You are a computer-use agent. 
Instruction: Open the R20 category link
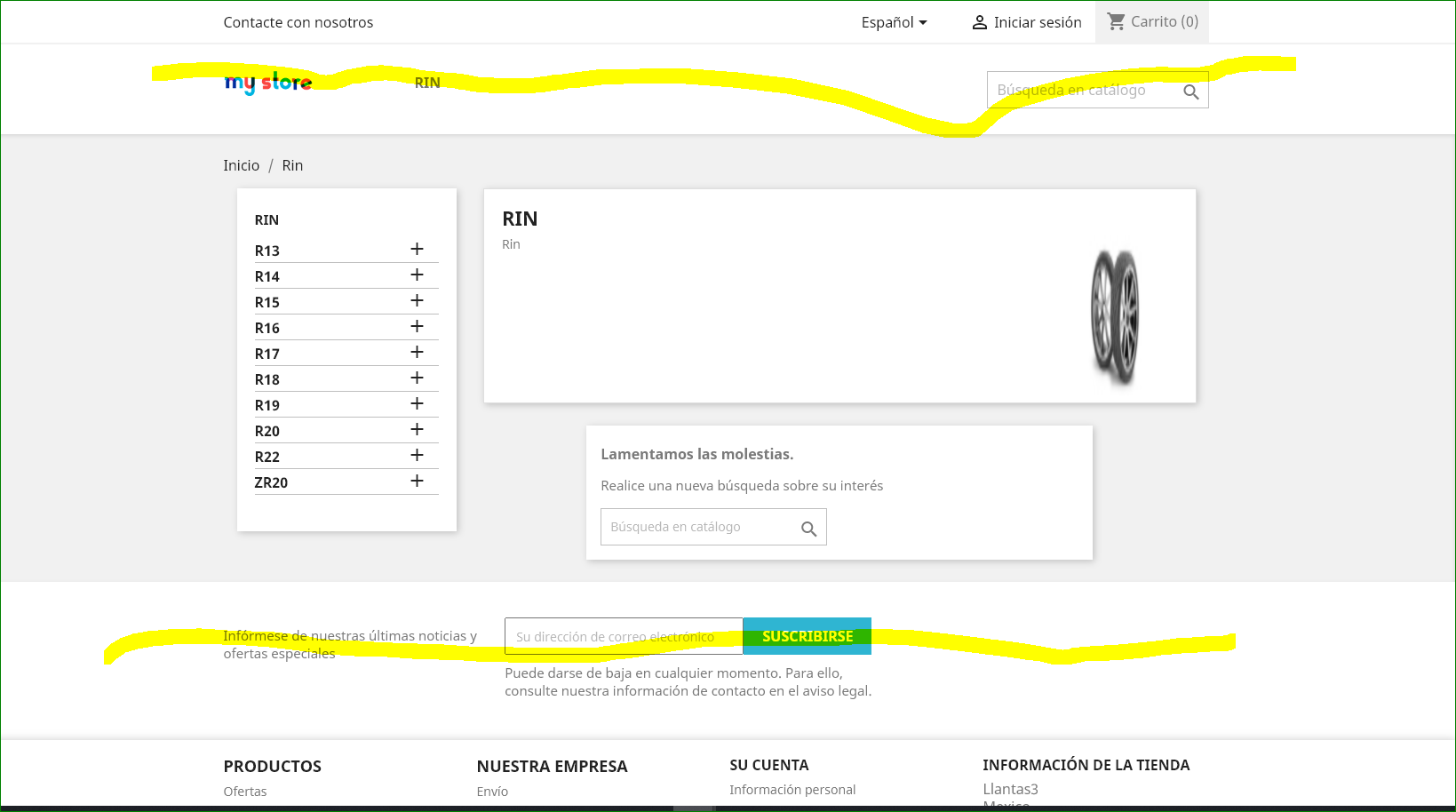point(267,431)
